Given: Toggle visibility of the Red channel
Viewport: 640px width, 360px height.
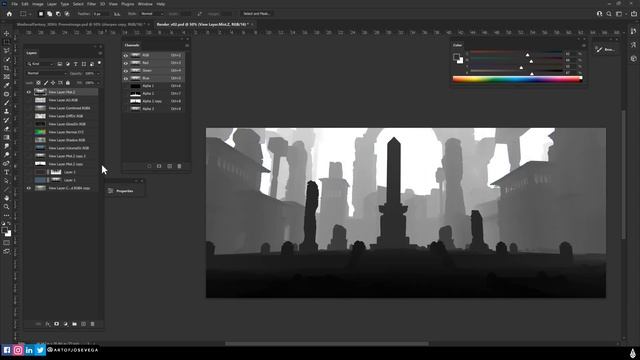Looking at the screenshot, I should coord(126,63).
